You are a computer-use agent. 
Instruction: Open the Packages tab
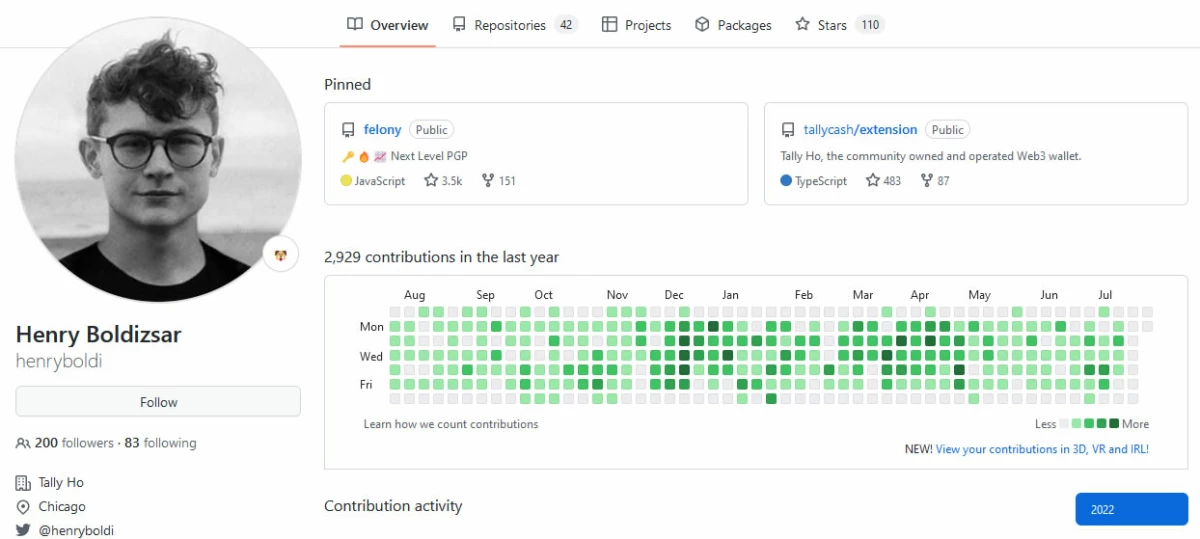click(733, 25)
